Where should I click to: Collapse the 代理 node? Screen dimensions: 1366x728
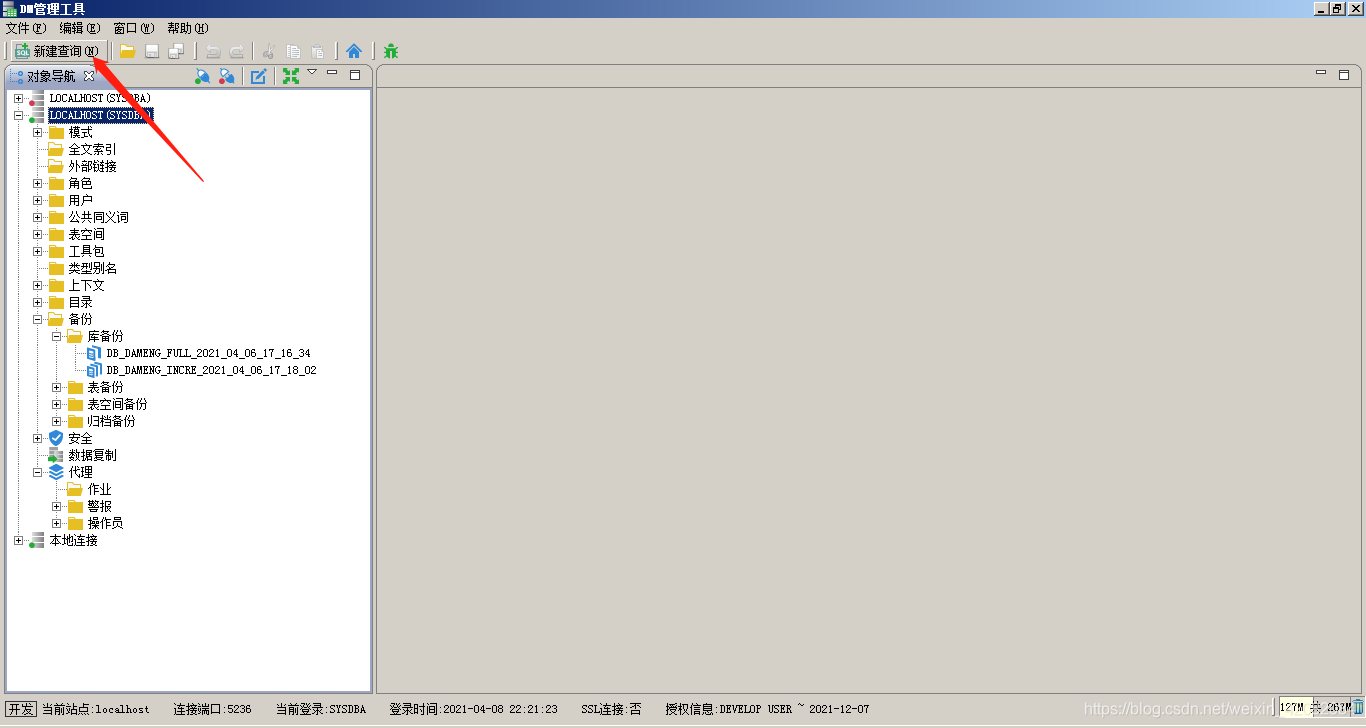(37, 472)
